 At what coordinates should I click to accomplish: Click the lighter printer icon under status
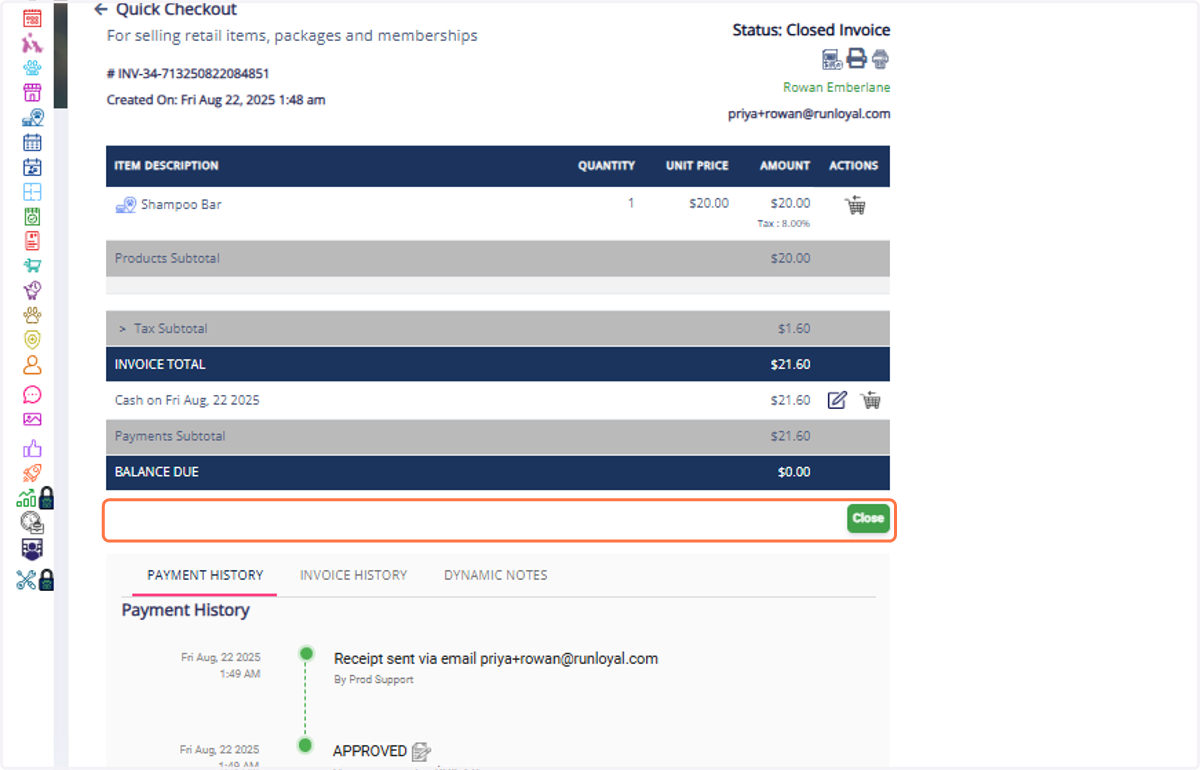click(880, 59)
